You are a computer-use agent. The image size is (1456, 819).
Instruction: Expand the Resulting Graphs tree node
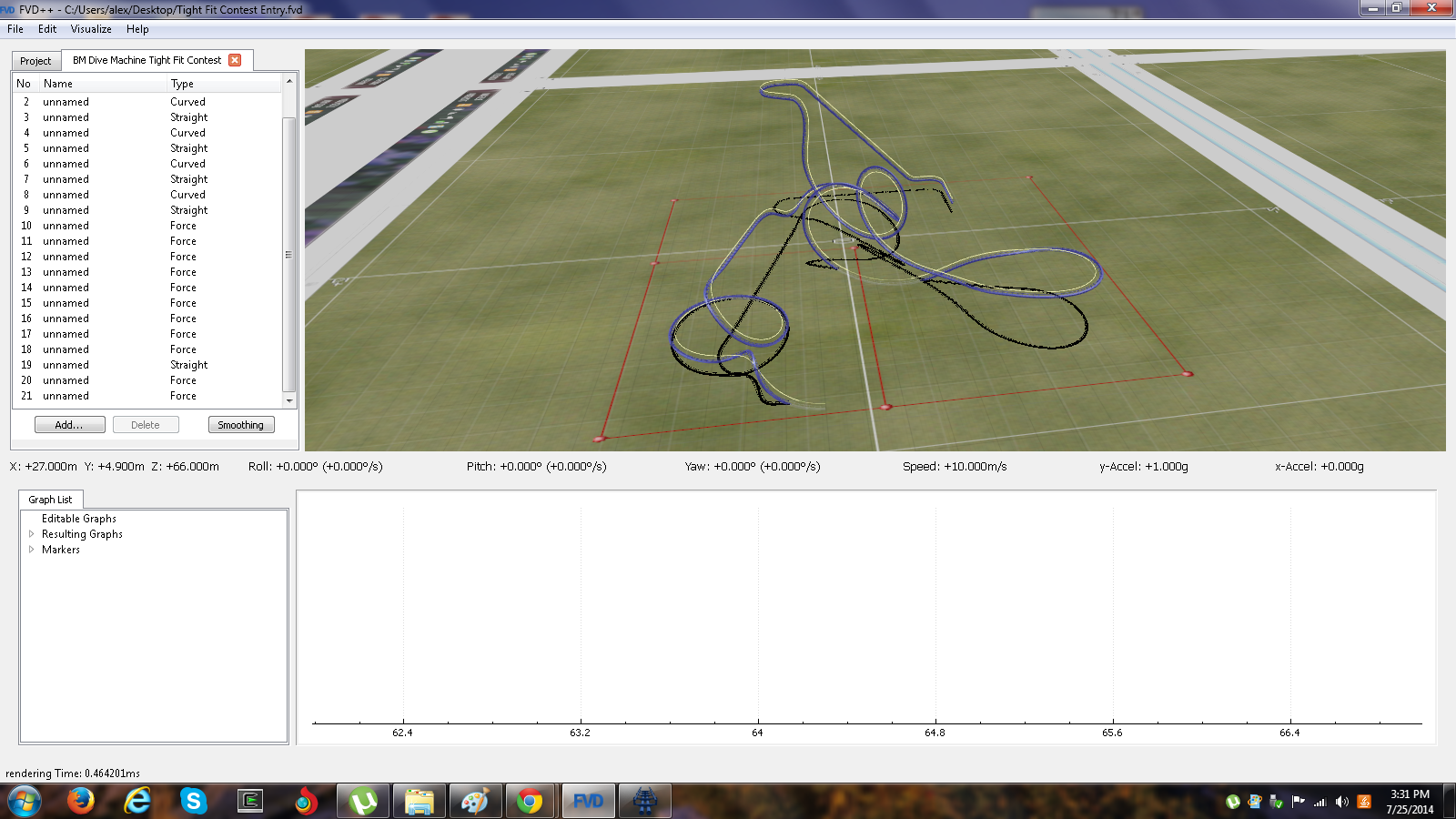tap(32, 534)
